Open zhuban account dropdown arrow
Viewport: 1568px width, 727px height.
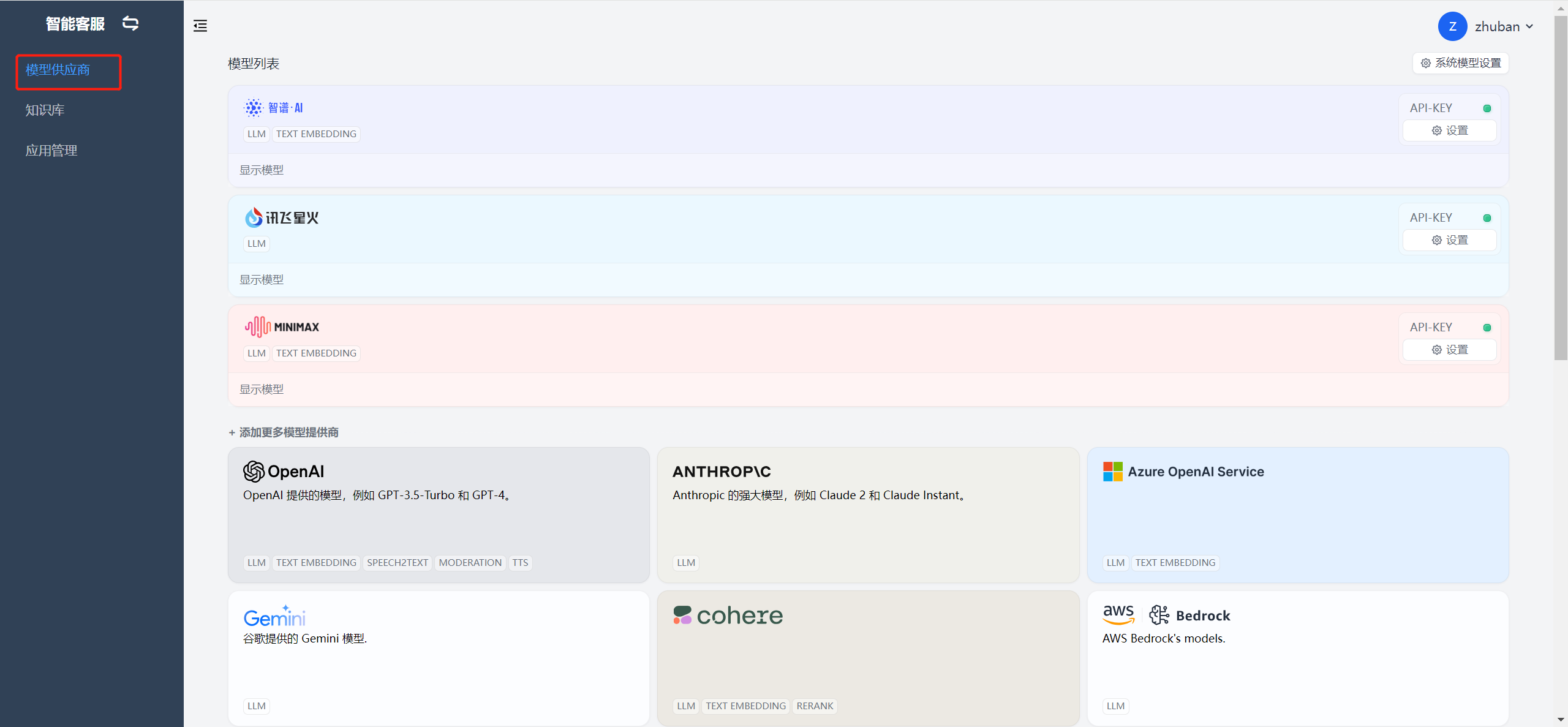tap(1529, 26)
